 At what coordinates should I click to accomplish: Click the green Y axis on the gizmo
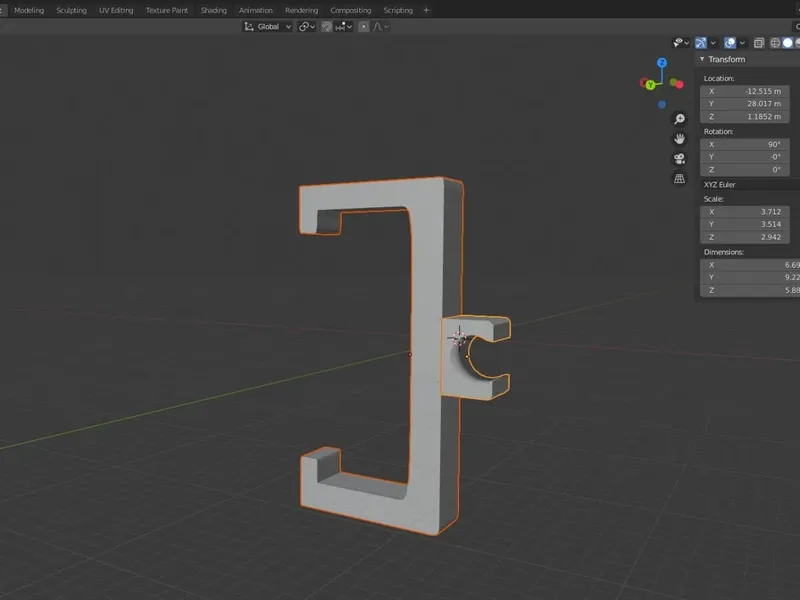coord(651,85)
